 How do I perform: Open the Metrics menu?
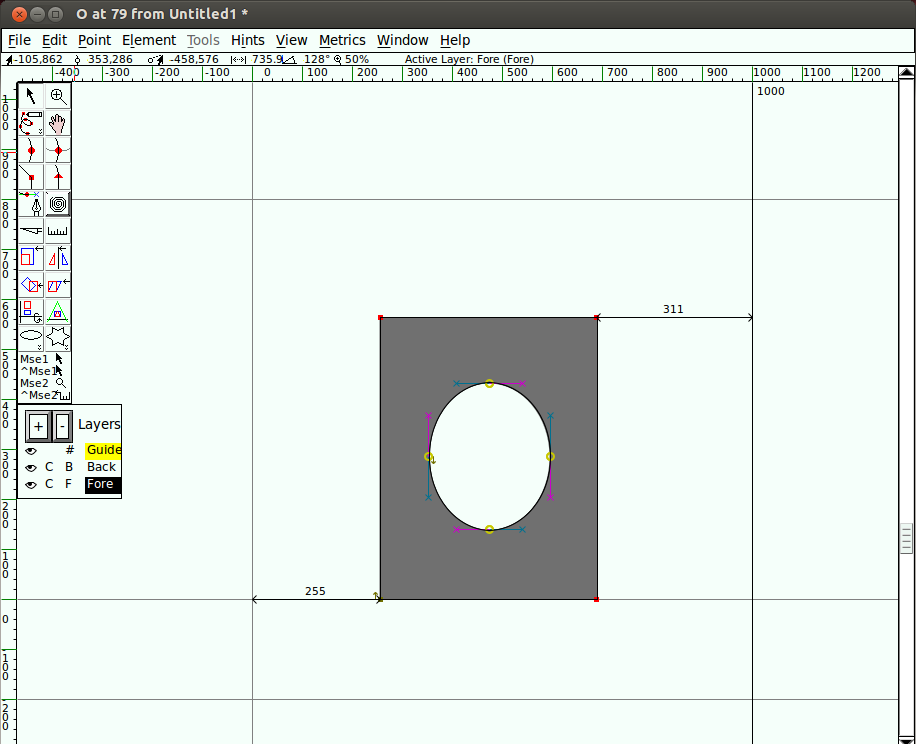pos(342,40)
